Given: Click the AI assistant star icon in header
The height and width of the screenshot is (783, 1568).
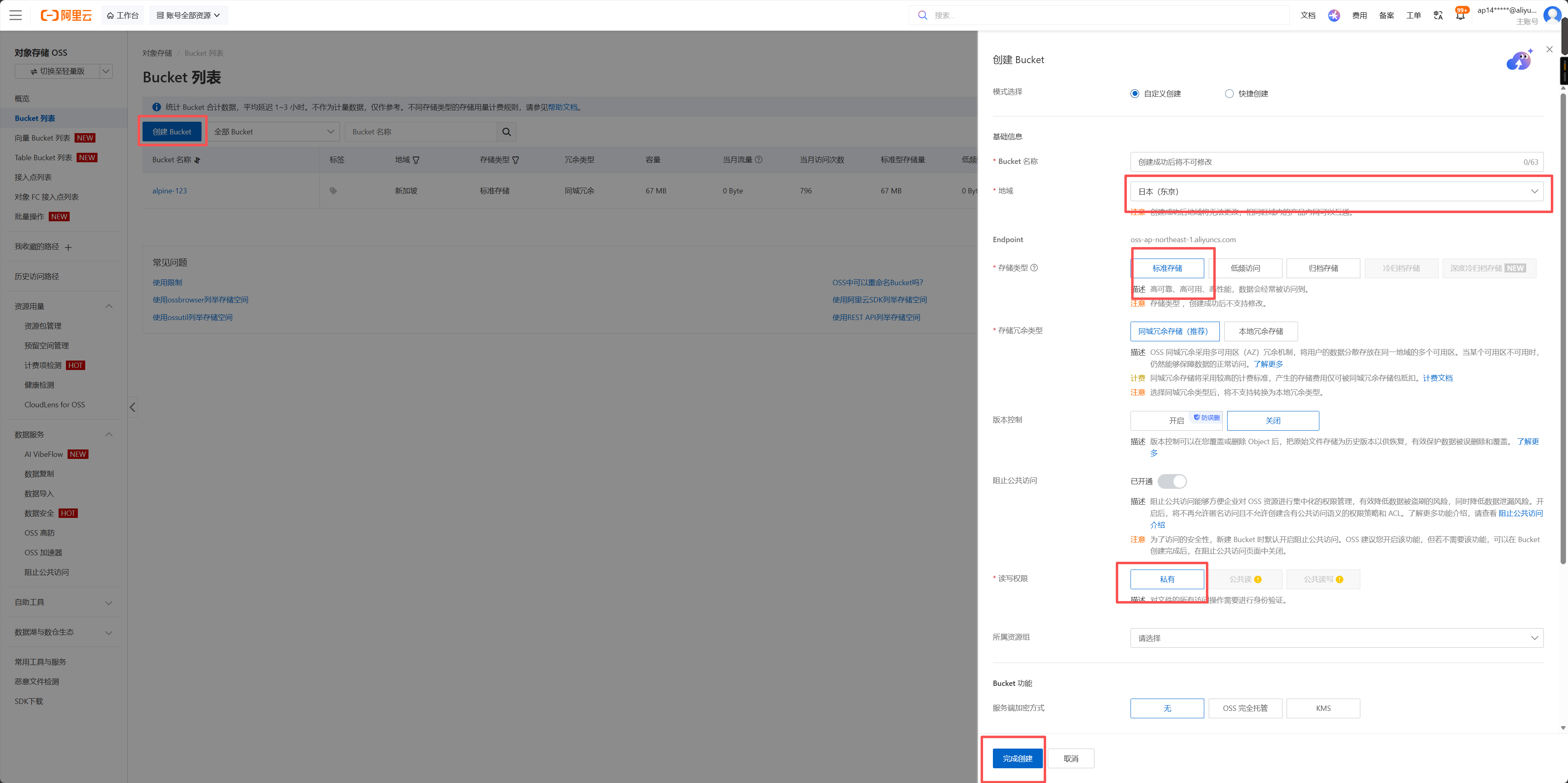Looking at the screenshot, I should click(x=1334, y=15).
